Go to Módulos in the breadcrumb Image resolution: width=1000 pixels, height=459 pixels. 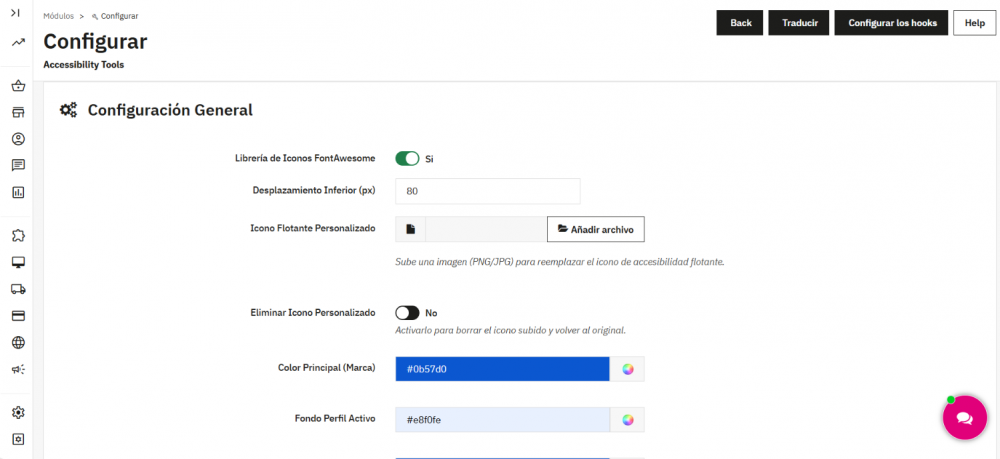pos(58,16)
